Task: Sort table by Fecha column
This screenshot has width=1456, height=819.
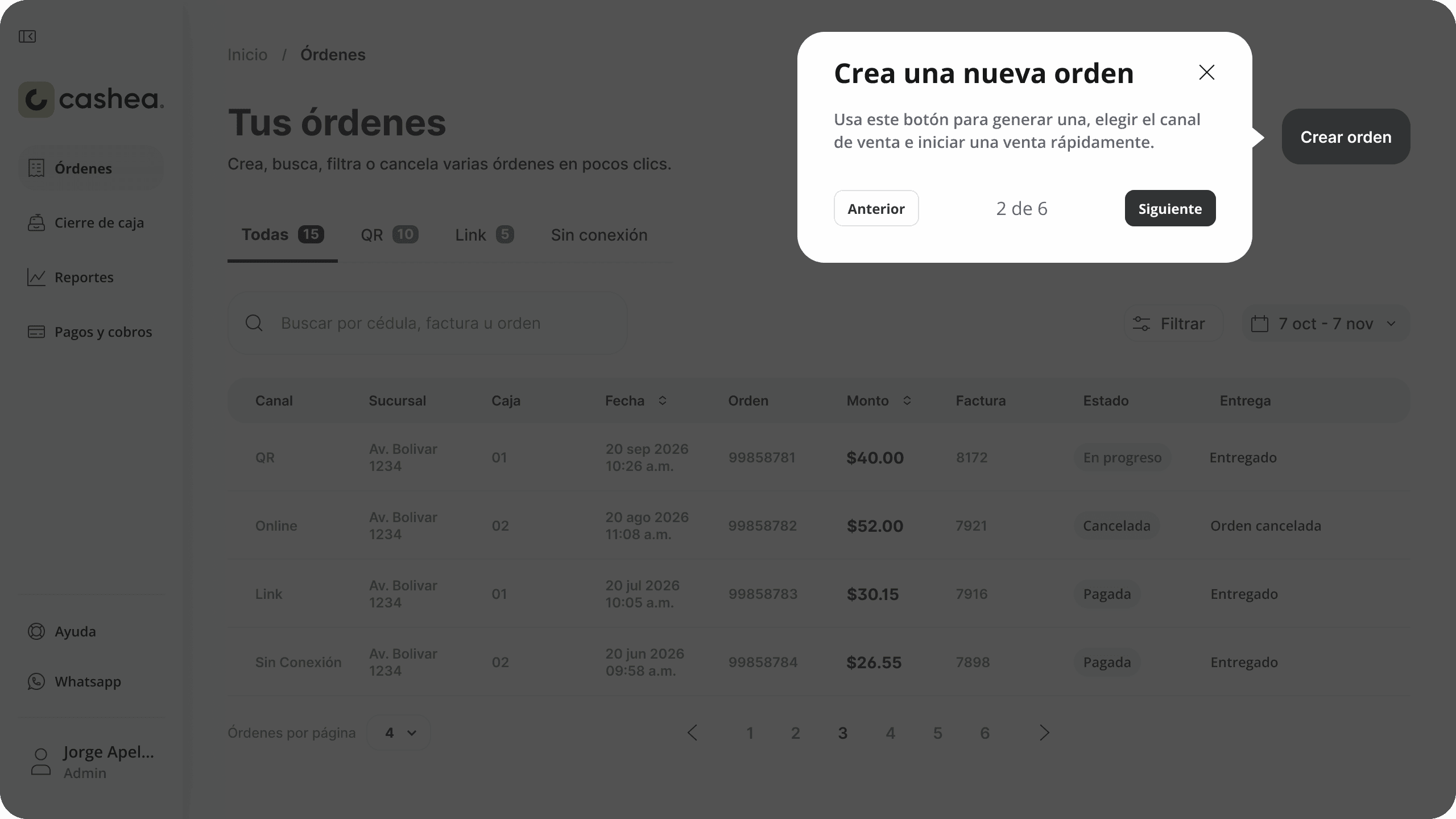Action: tap(662, 401)
